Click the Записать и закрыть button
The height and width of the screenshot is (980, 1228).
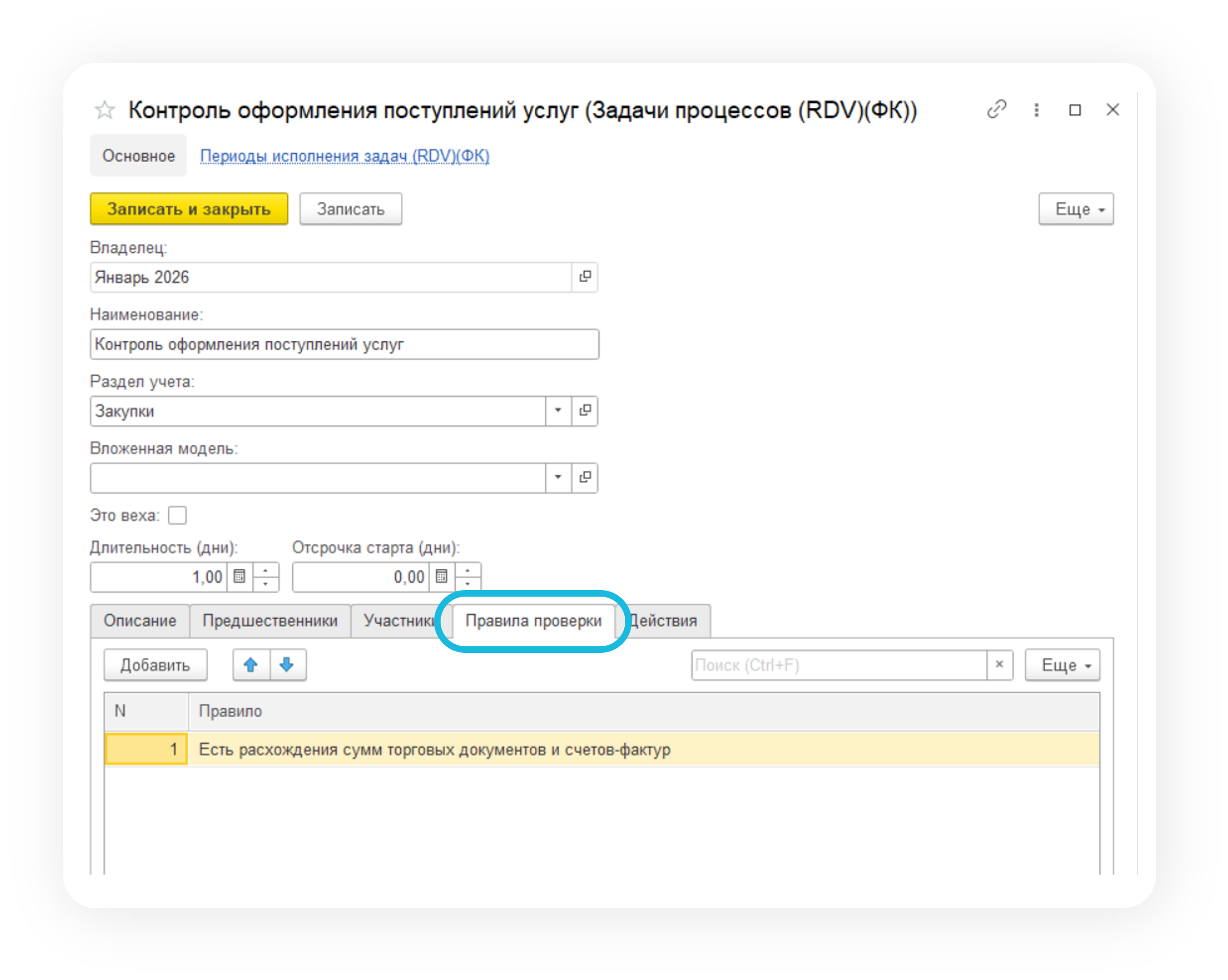click(188, 209)
